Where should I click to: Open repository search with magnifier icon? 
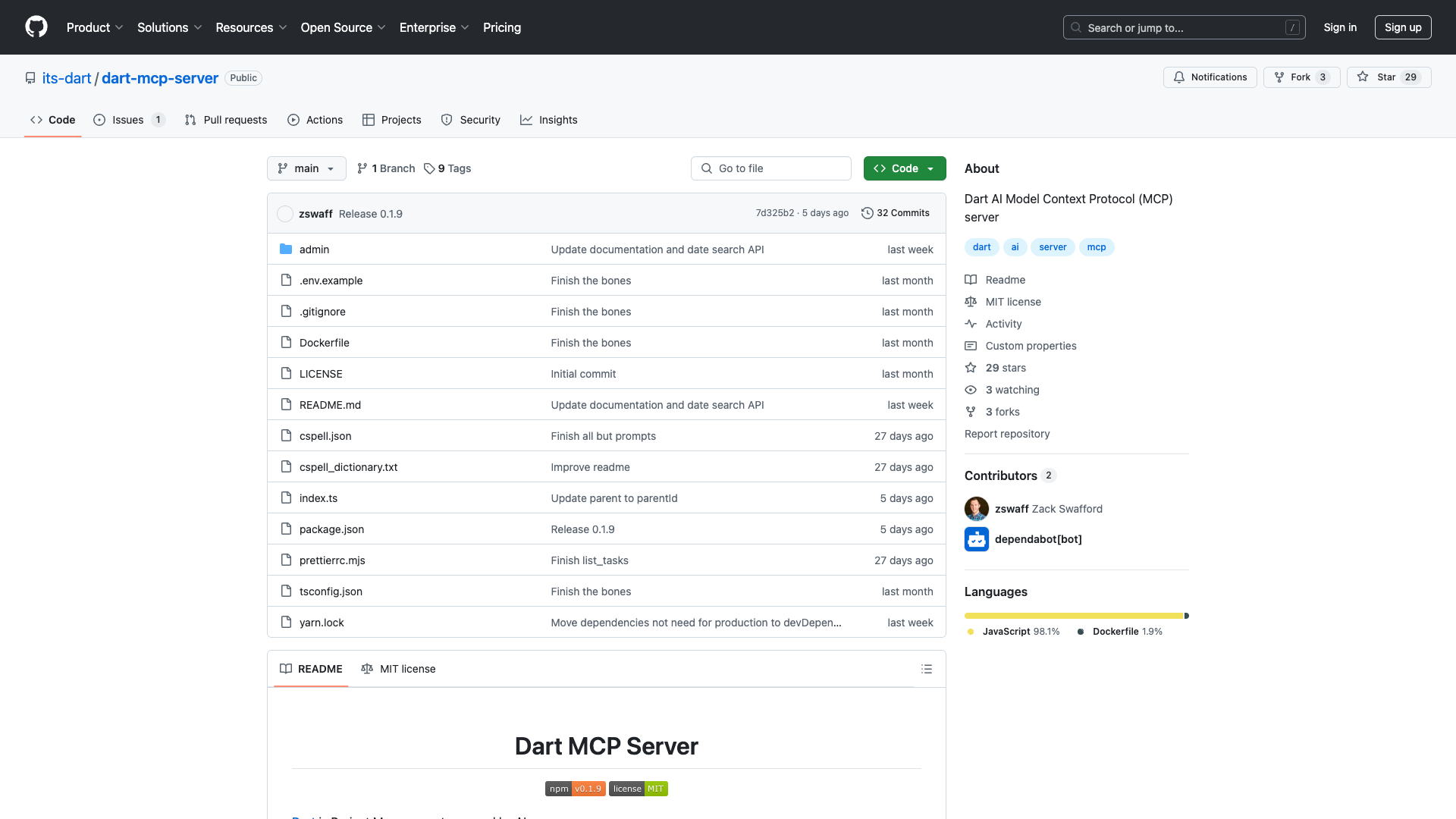1076,27
